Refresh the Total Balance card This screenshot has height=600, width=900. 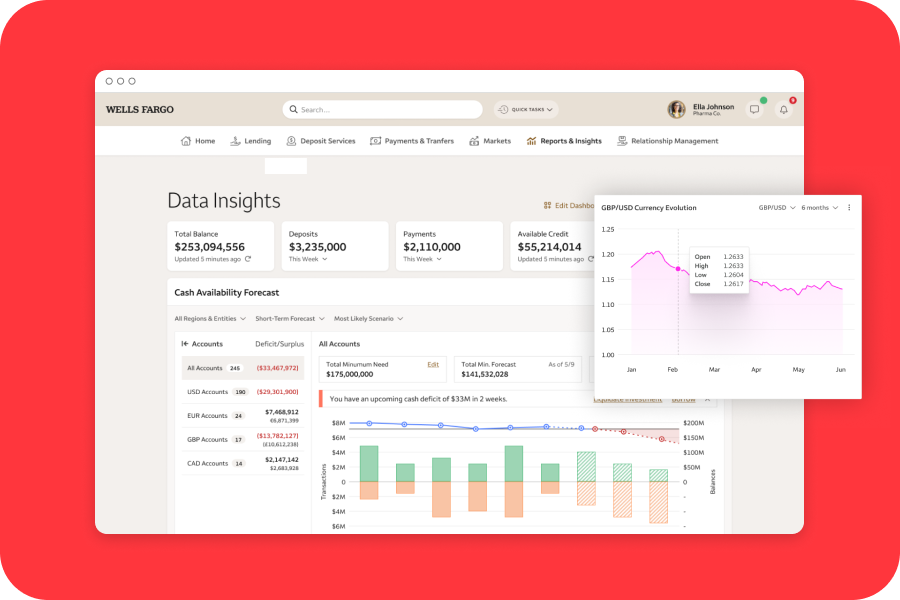(x=248, y=259)
